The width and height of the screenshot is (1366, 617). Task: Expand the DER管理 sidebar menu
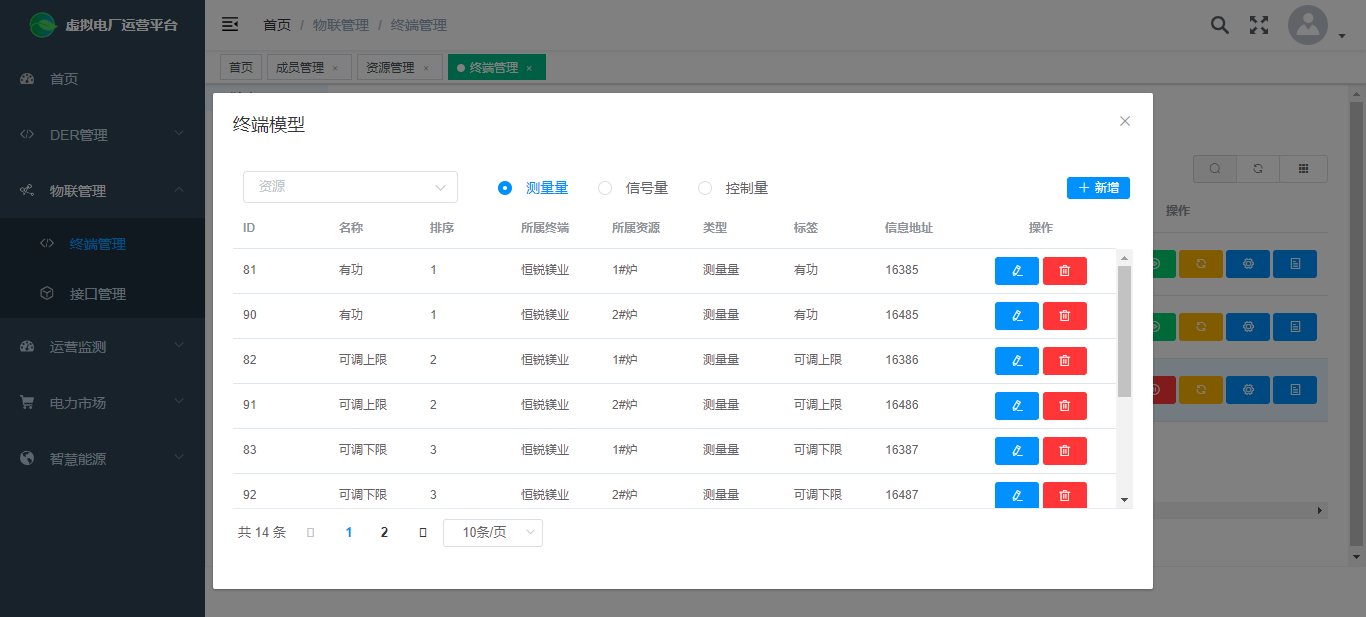102,135
